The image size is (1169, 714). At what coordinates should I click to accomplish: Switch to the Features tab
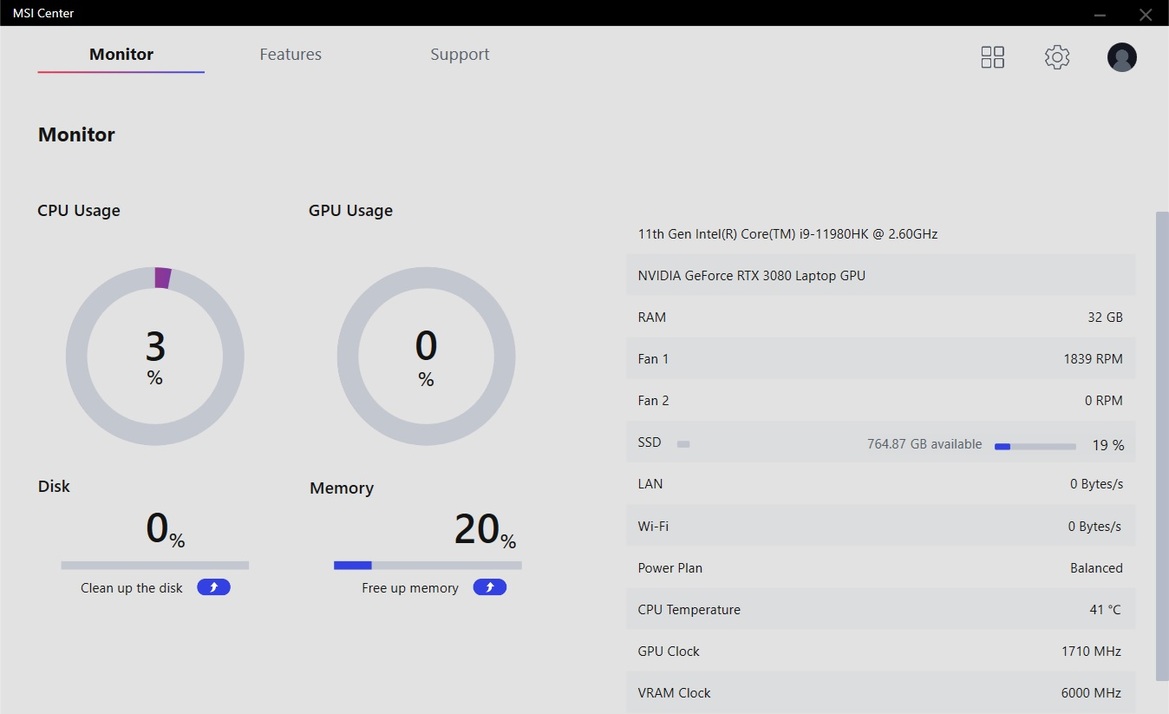coord(290,54)
